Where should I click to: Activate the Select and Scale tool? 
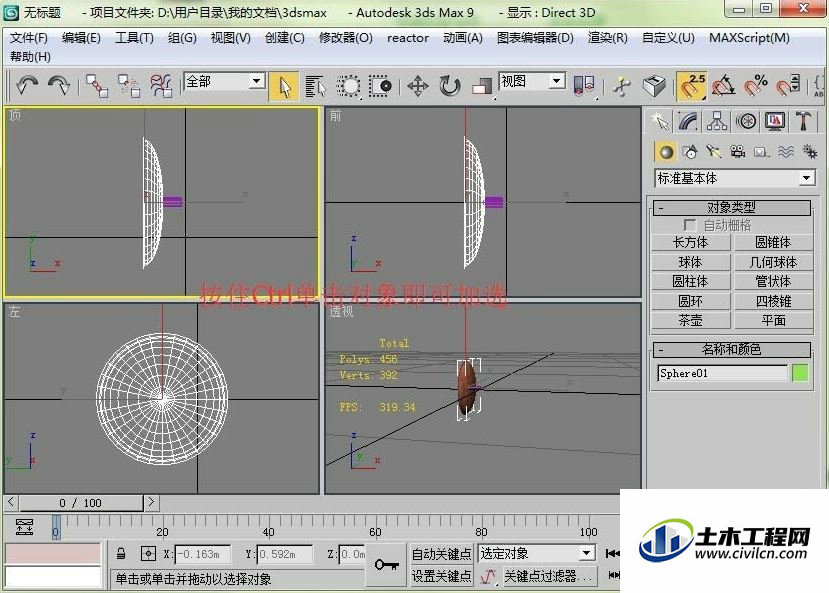(x=482, y=86)
